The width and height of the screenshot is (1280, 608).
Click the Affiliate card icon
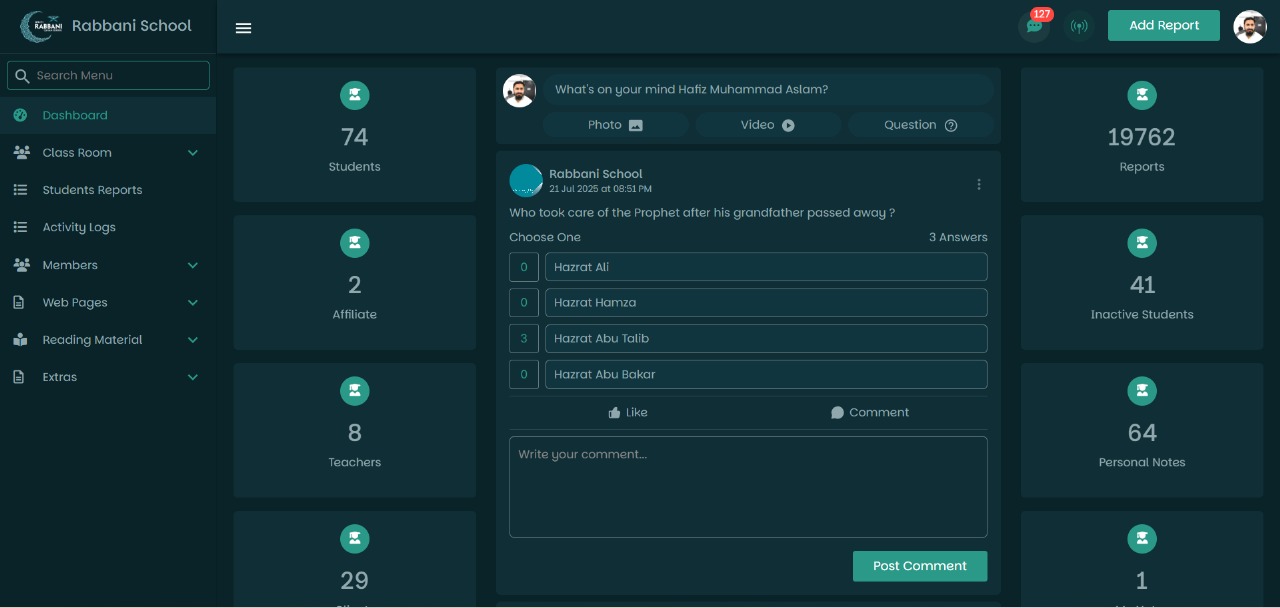355,243
